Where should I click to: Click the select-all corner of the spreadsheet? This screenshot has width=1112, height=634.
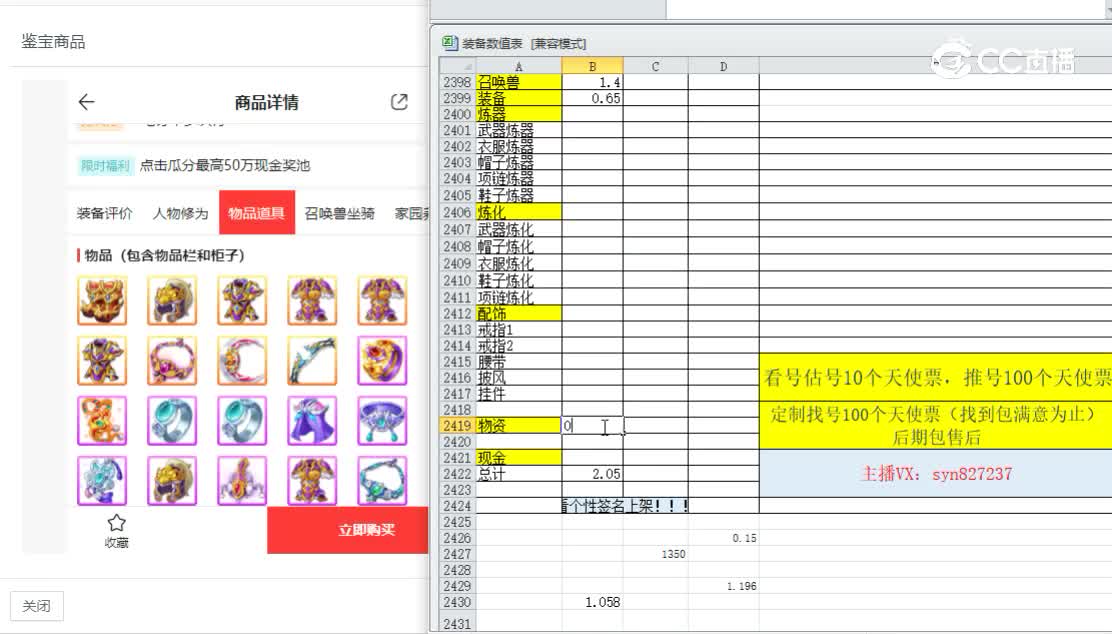tap(457, 66)
